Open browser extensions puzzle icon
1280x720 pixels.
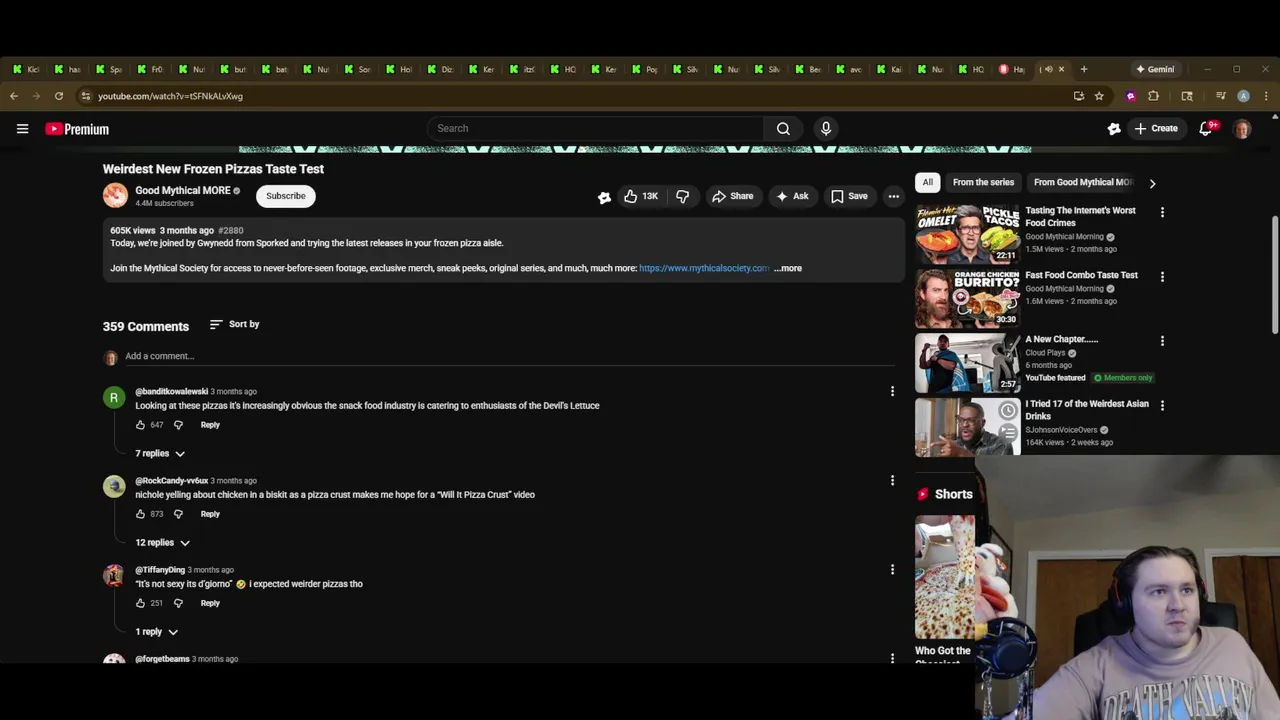point(1153,96)
